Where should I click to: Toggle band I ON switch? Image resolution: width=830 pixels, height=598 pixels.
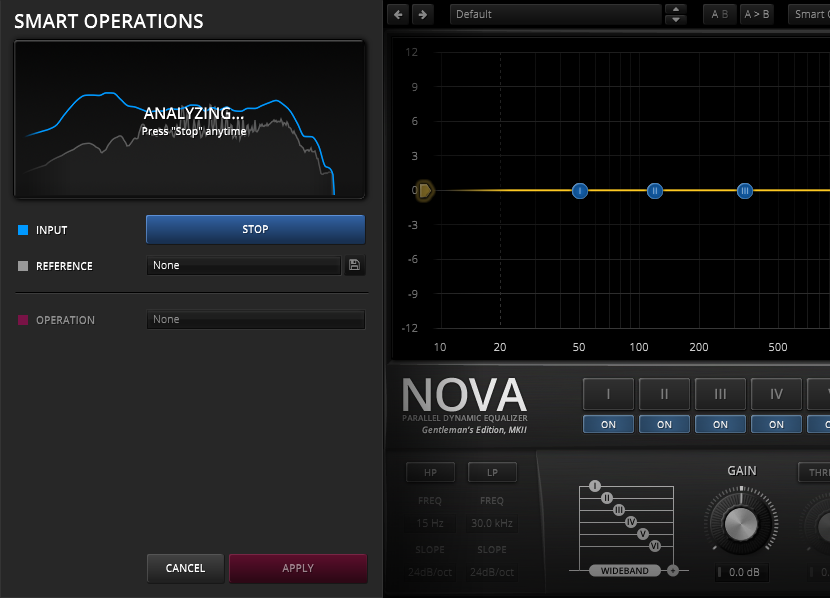pos(608,424)
